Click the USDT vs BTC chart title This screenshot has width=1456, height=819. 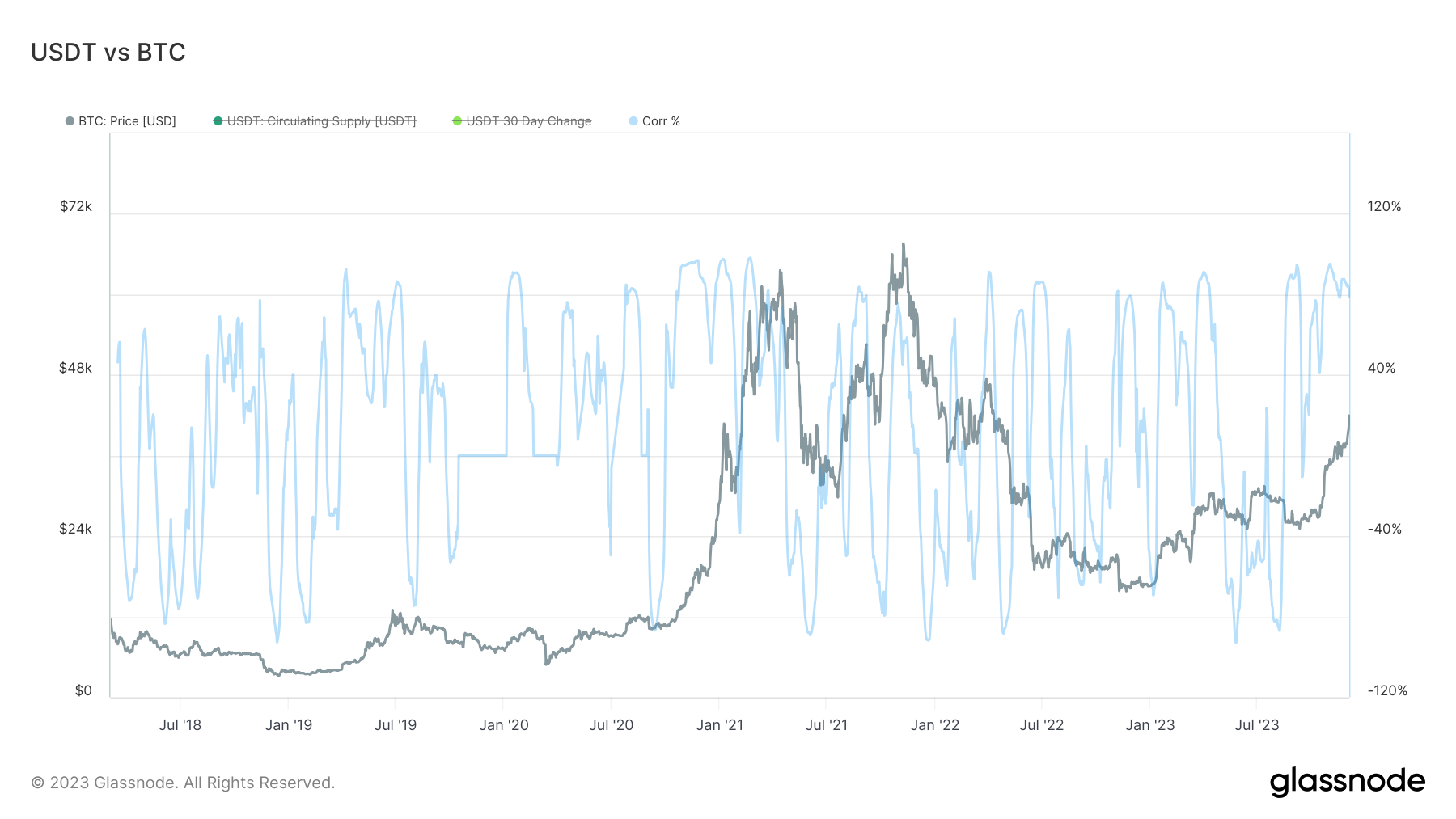(x=108, y=53)
